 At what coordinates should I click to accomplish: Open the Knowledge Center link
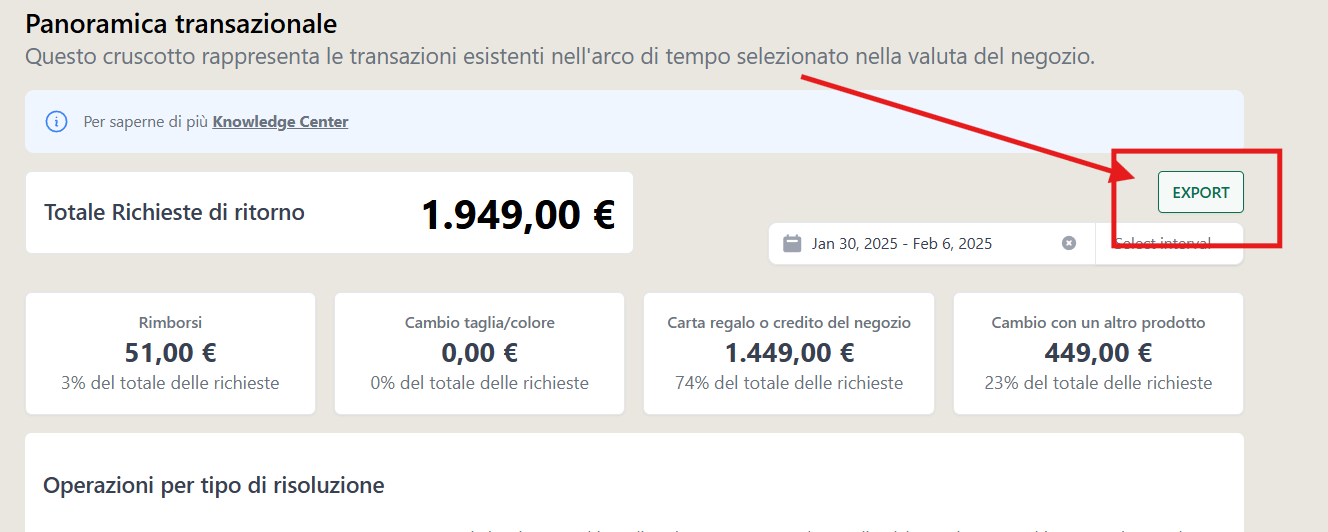[x=281, y=122]
